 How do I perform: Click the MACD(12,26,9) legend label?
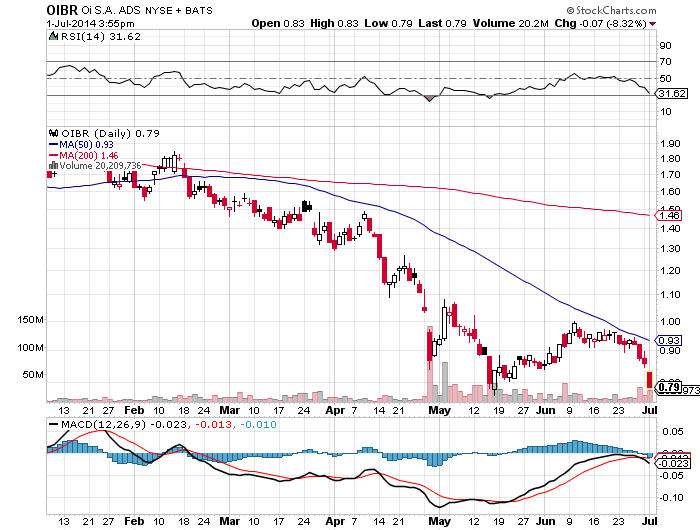(103, 424)
